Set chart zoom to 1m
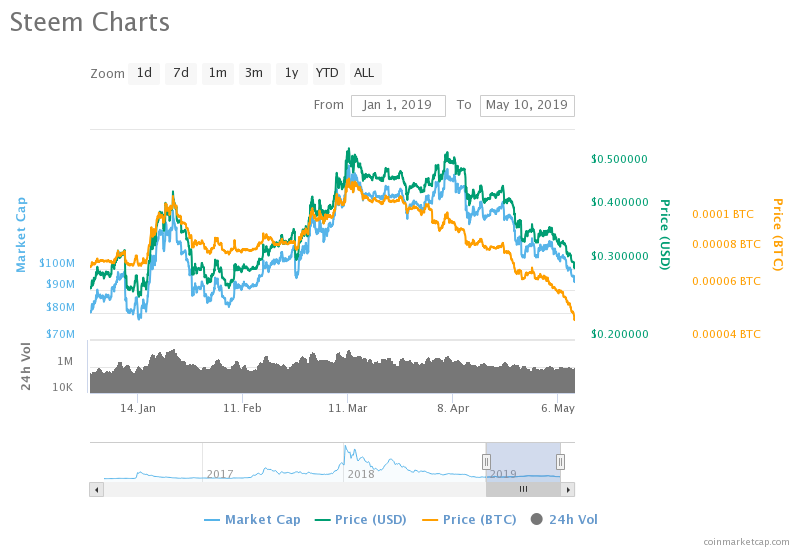800x550 pixels. tap(218, 73)
